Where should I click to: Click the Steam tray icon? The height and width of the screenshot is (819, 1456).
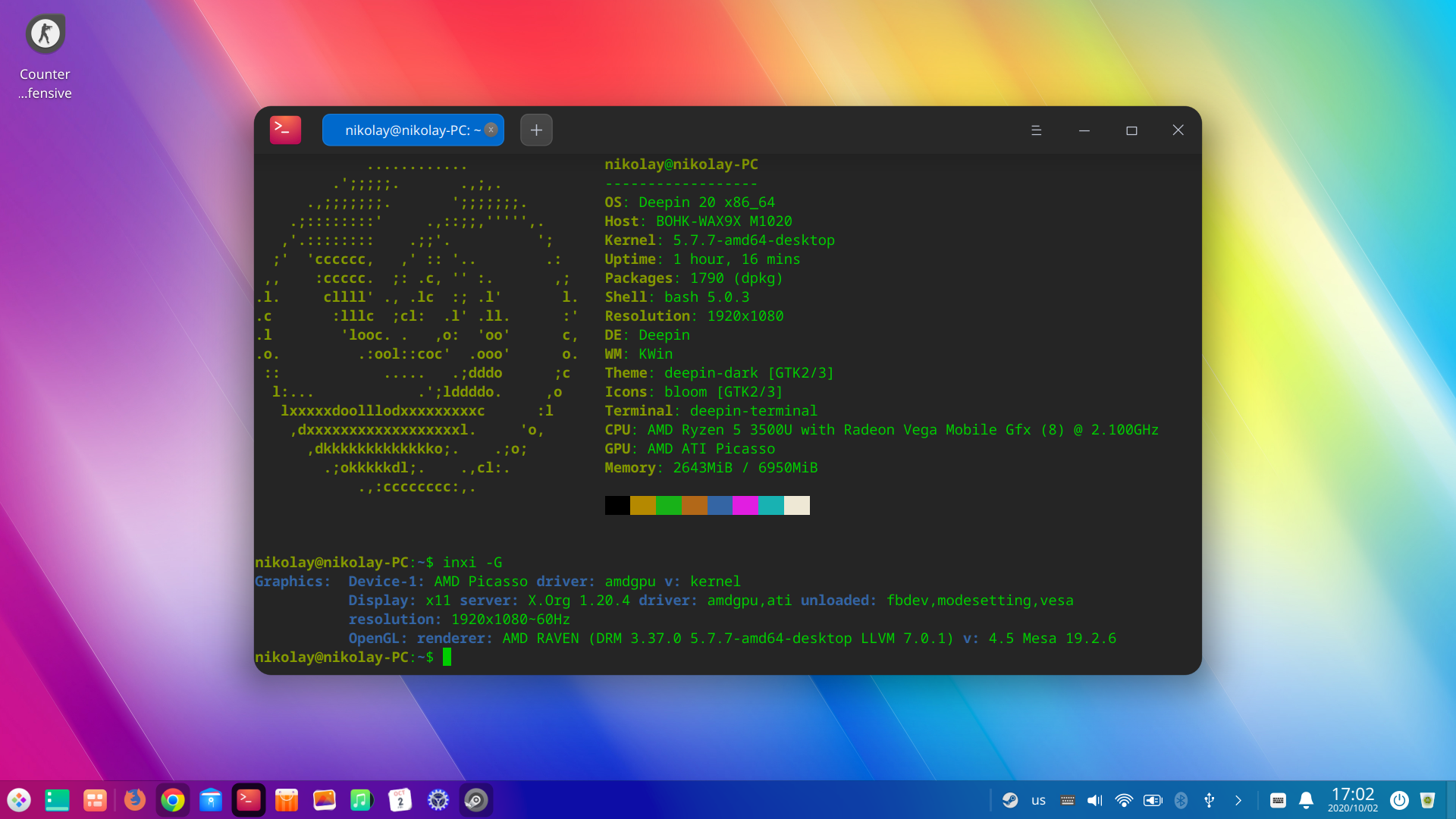pos(1010,800)
